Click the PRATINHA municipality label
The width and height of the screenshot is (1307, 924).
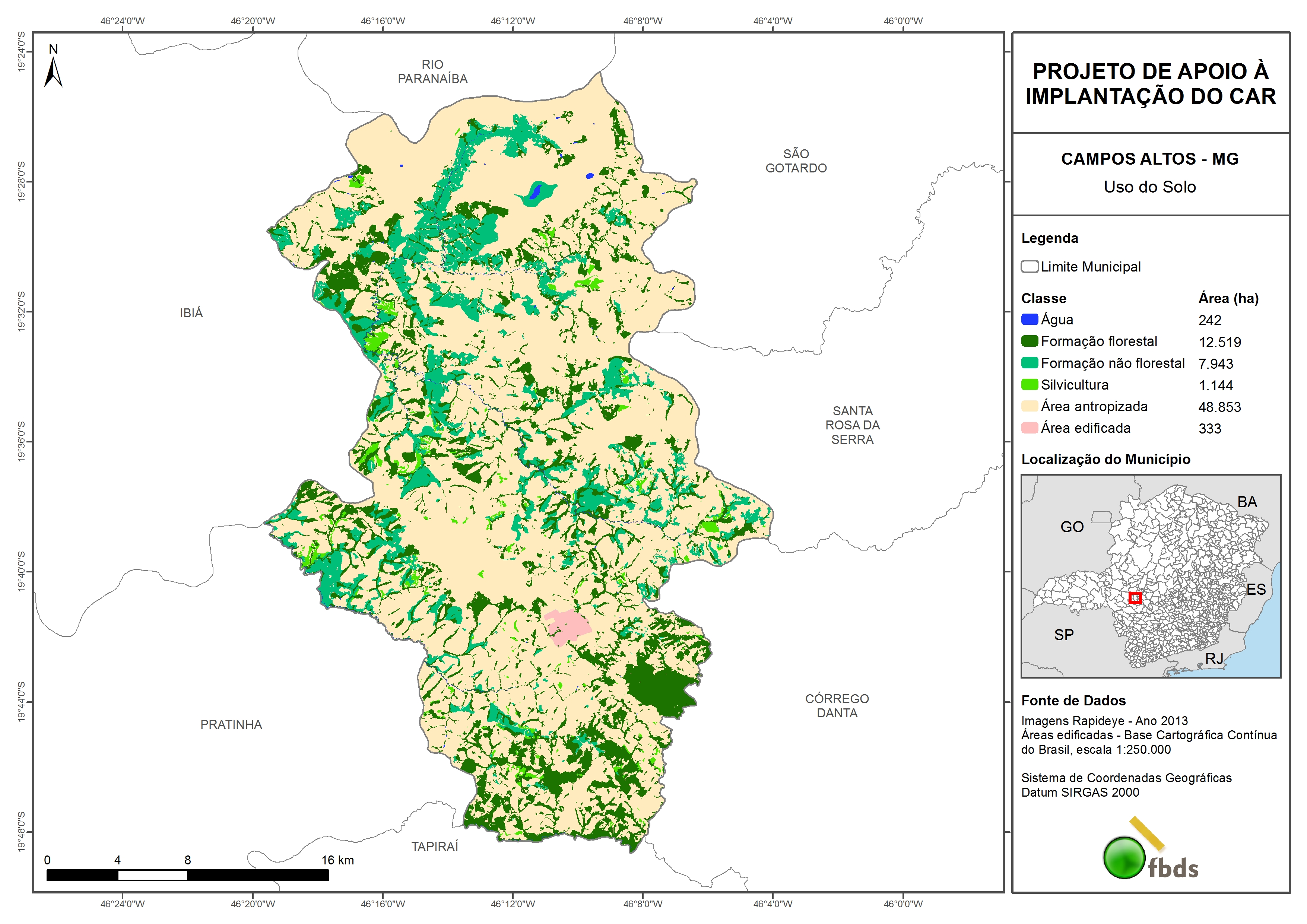tap(231, 724)
